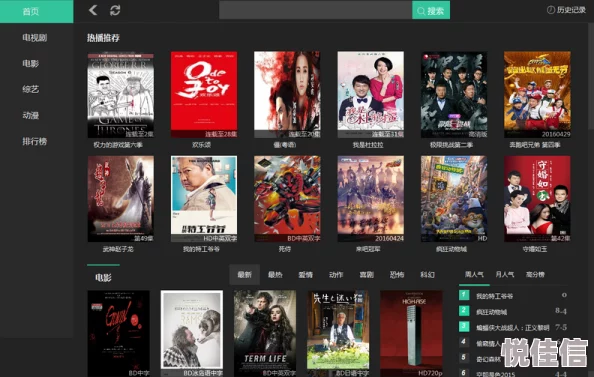Open the 疯狂动物城 Zootopia poster
This screenshot has width=594, height=377.
point(454,199)
